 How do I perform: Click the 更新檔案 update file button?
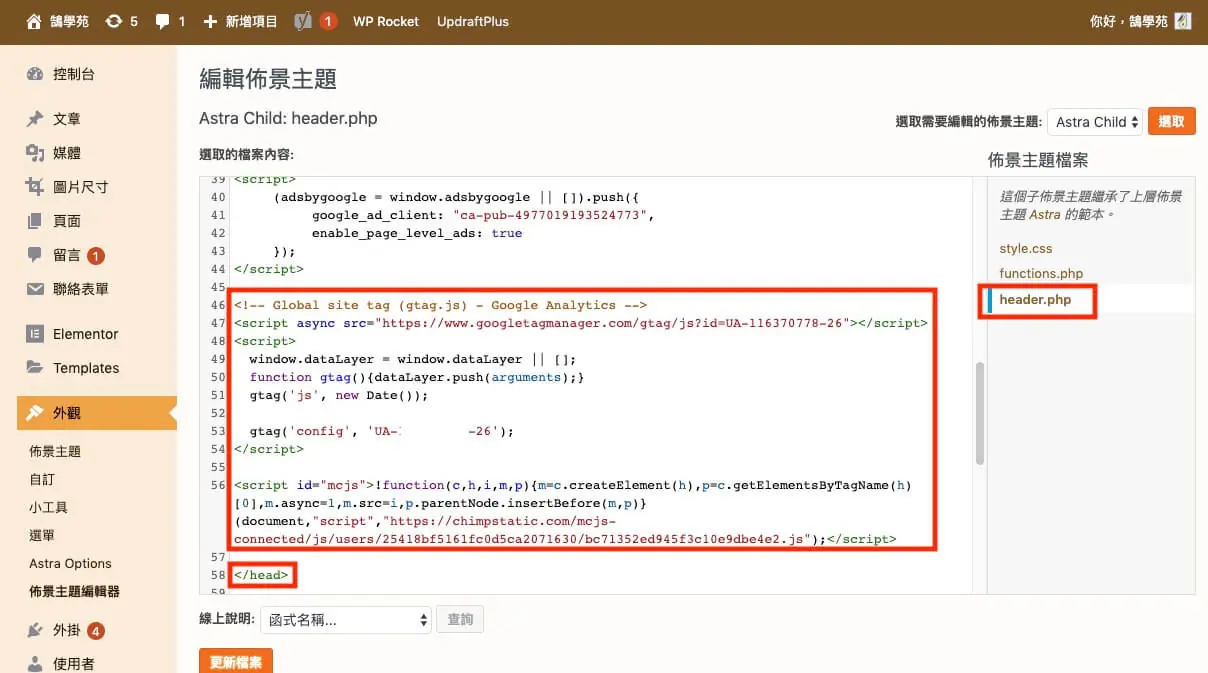coord(236,662)
